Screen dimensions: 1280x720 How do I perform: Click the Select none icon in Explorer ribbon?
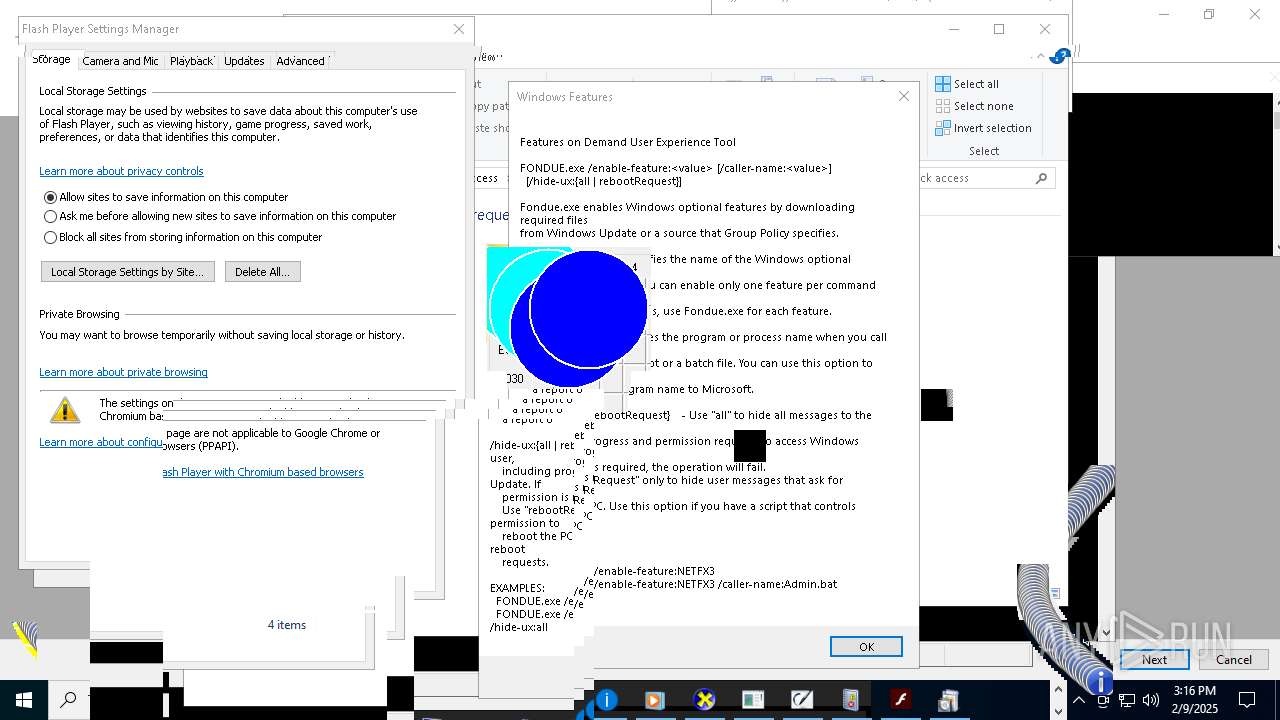click(x=943, y=106)
